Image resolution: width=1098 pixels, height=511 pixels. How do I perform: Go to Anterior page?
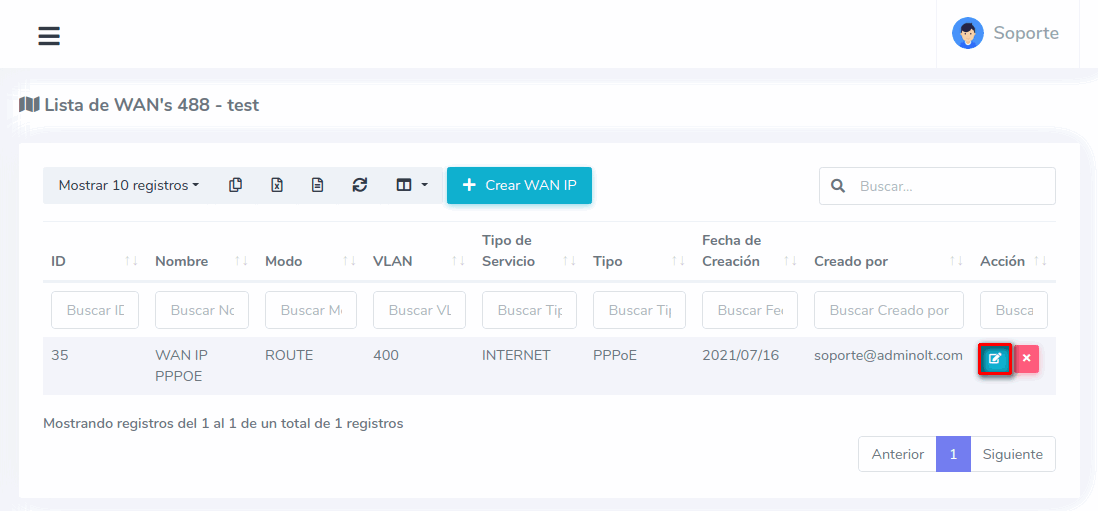click(897, 454)
